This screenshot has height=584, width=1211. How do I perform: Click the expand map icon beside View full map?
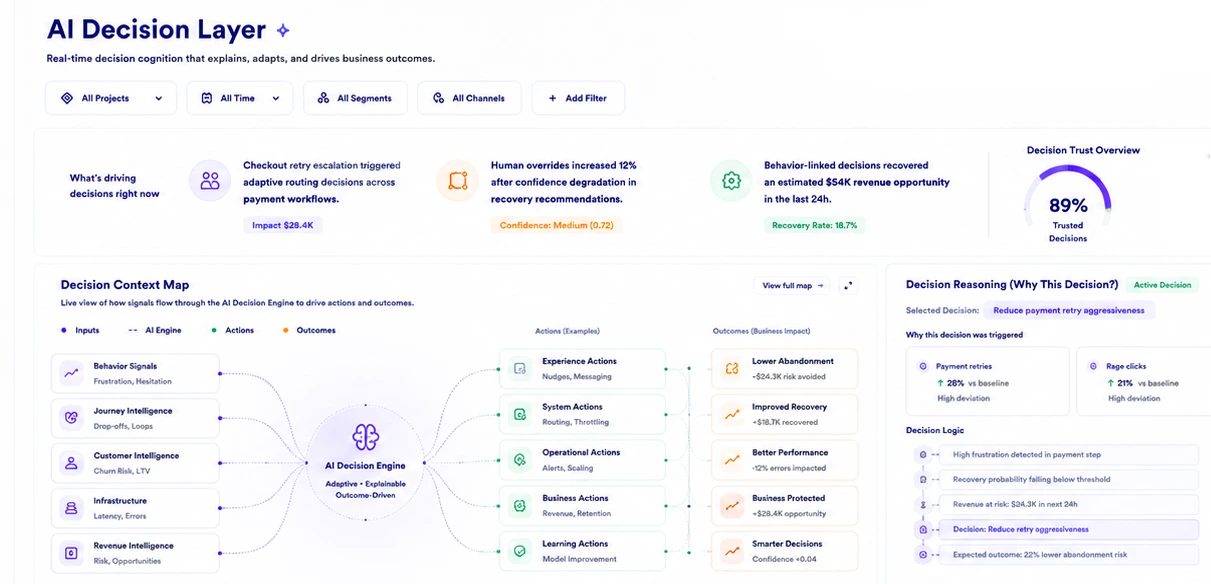pyautogui.click(x=849, y=286)
